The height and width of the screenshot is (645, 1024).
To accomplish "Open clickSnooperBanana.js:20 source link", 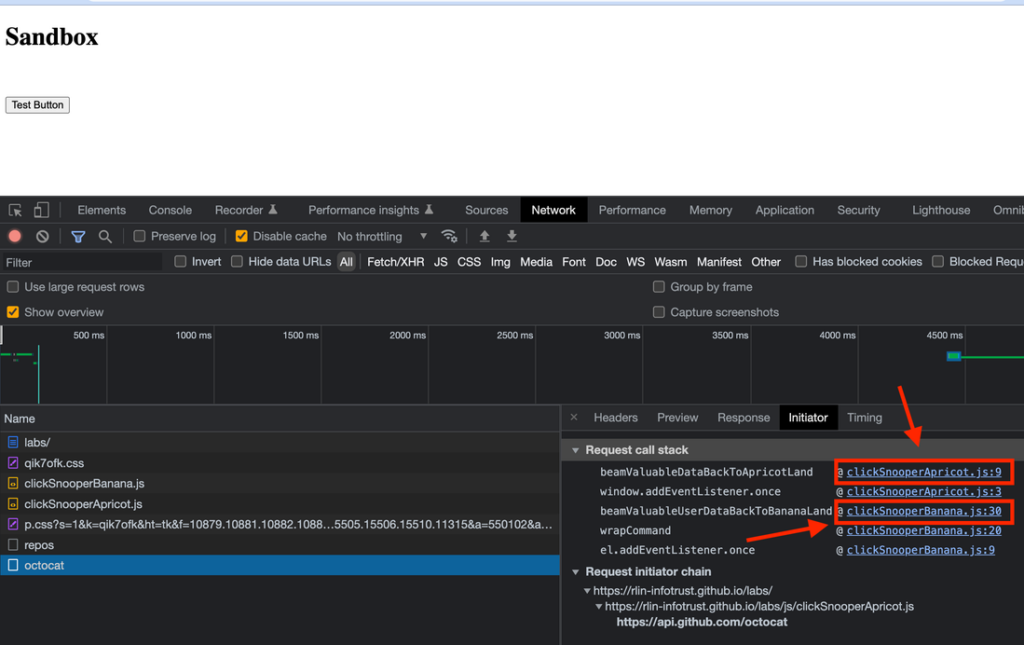I will [923, 531].
